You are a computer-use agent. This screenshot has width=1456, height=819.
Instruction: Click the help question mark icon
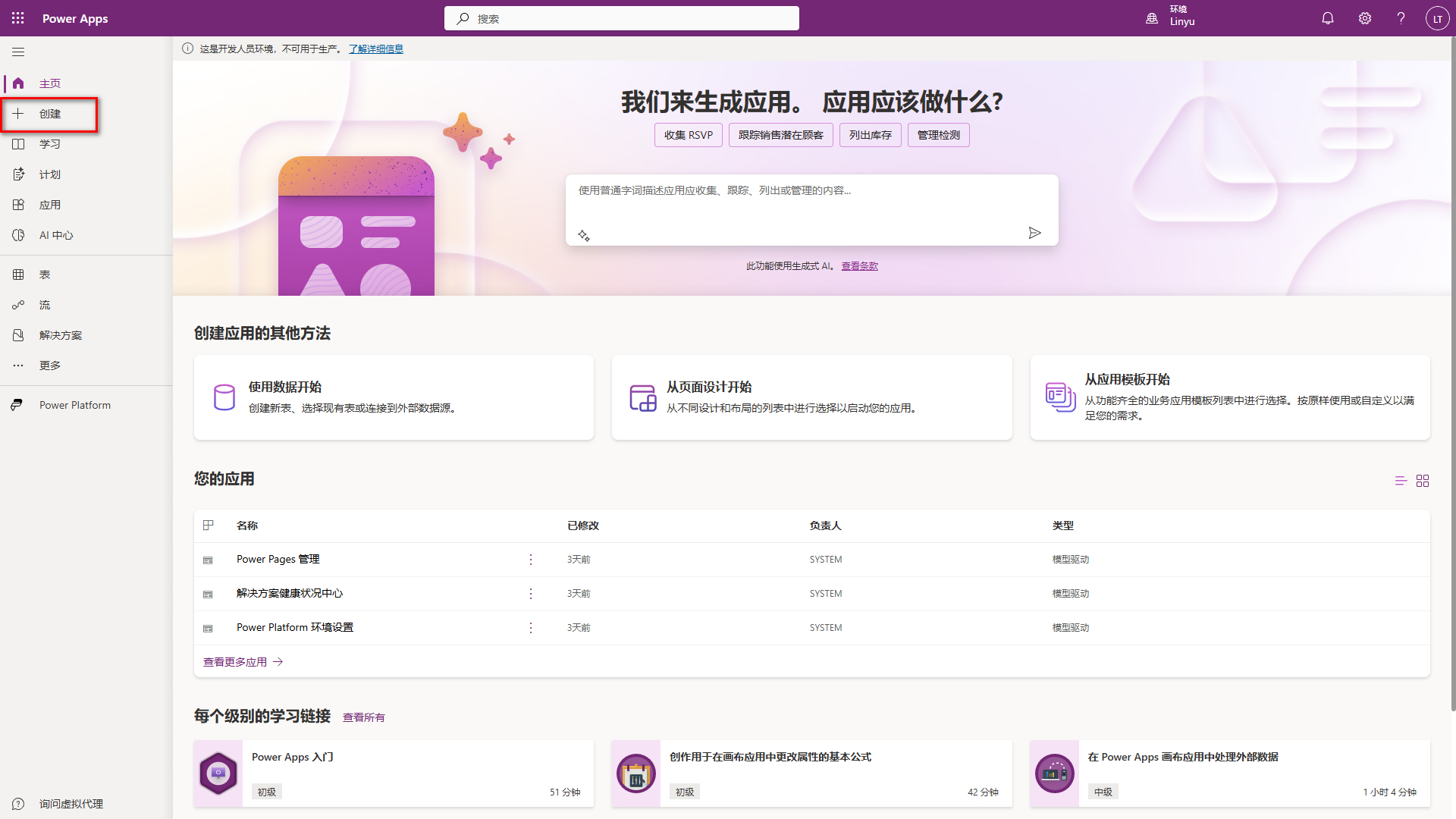coord(1401,18)
